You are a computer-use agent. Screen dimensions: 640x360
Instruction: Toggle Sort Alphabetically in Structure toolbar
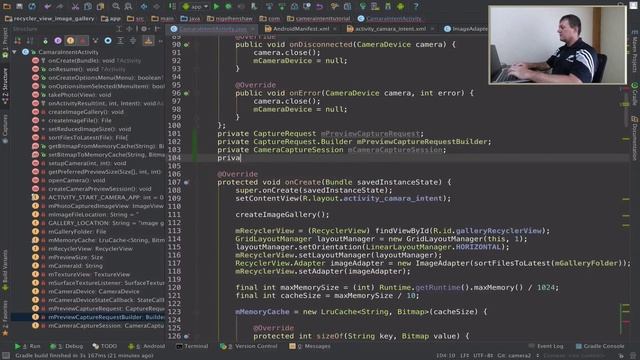(30, 41)
